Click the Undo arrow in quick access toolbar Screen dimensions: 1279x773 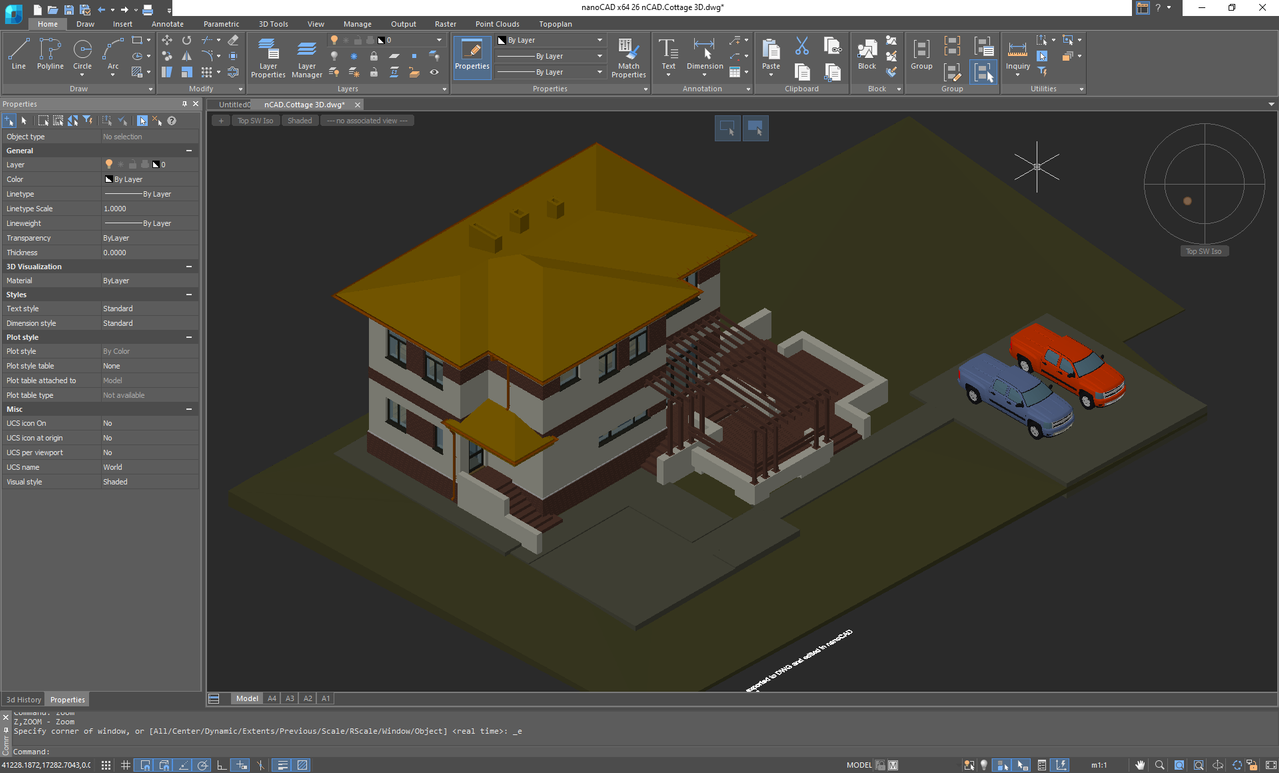(101, 10)
